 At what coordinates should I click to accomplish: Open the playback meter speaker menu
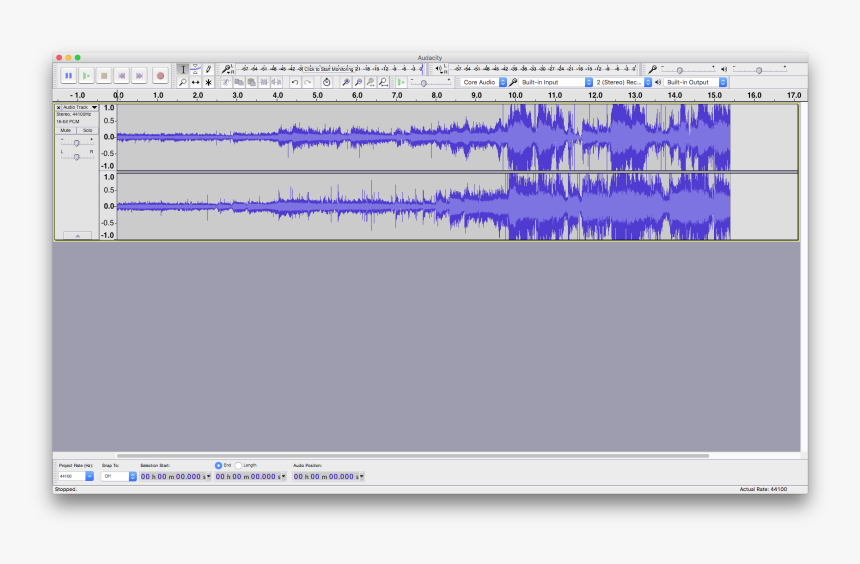[x=441, y=69]
